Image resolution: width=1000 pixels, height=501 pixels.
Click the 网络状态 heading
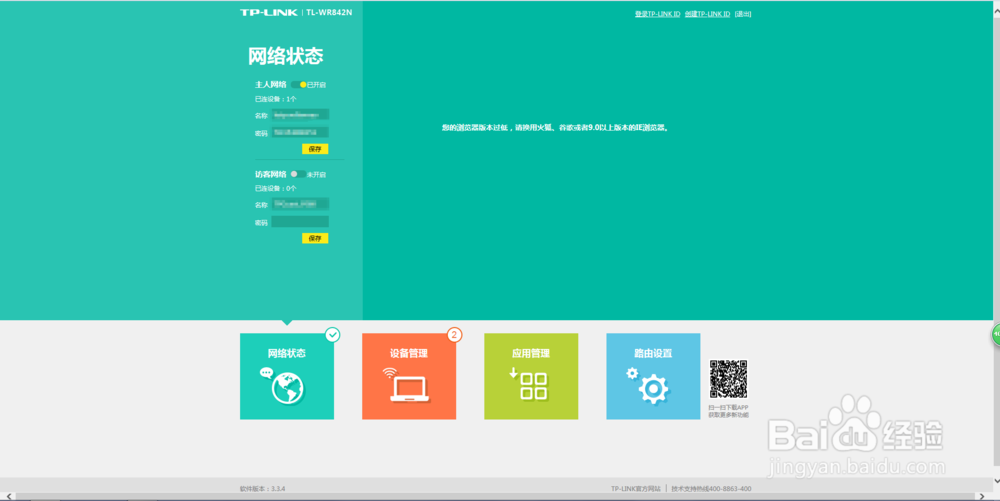pyautogui.click(x=286, y=56)
